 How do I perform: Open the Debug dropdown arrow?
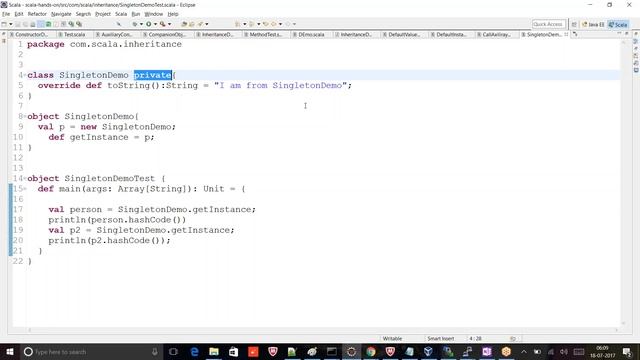[141, 24]
